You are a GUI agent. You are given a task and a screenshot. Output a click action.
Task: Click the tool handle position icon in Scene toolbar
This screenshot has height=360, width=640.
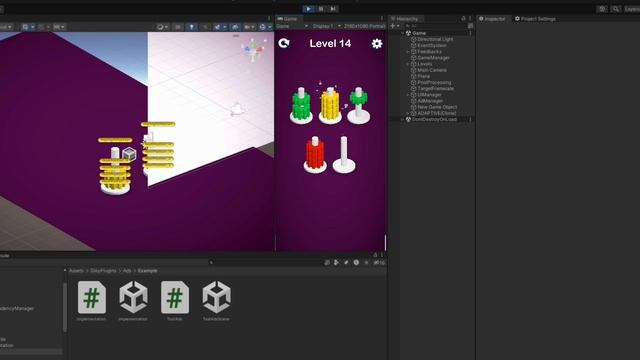tap(25, 27)
